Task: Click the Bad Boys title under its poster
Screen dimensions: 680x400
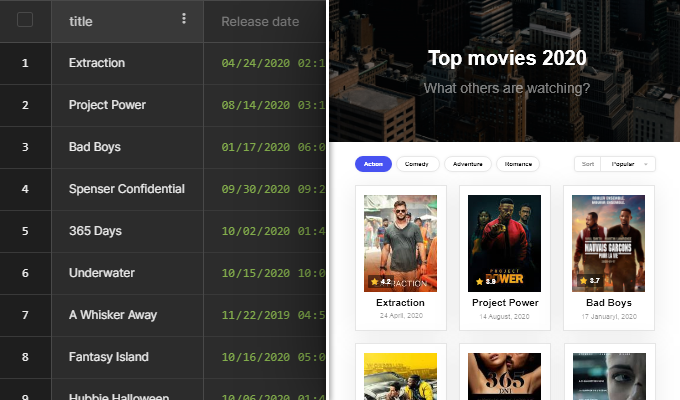Action: point(609,303)
